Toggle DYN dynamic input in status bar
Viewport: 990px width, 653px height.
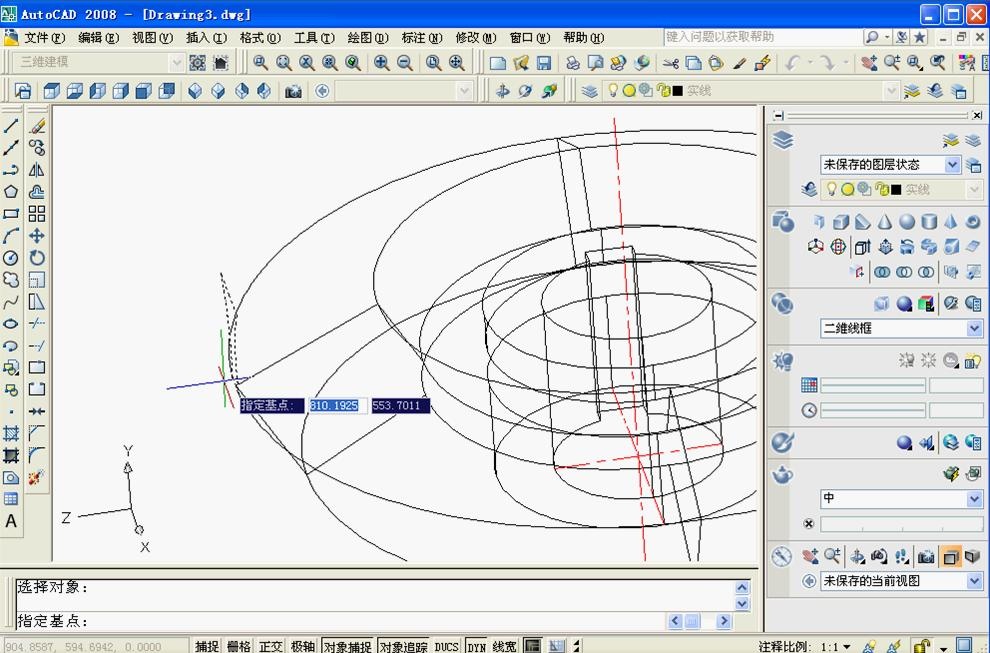coord(476,646)
